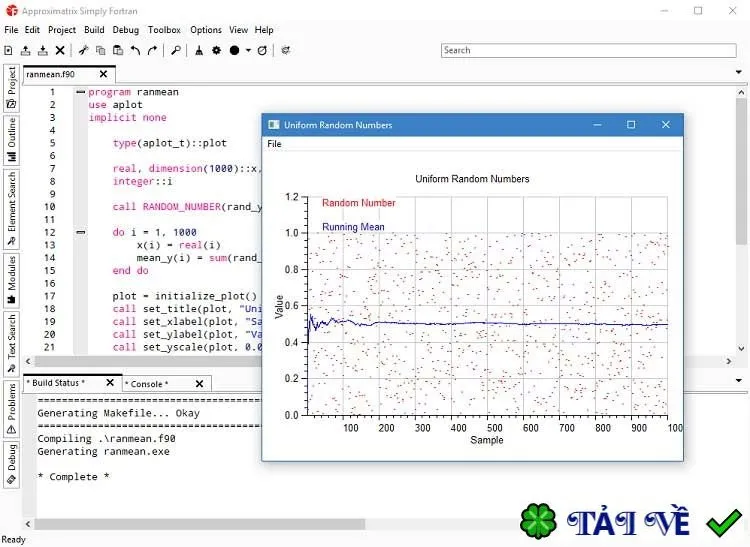
Task: Close the Console tab
Action: (x=199, y=384)
